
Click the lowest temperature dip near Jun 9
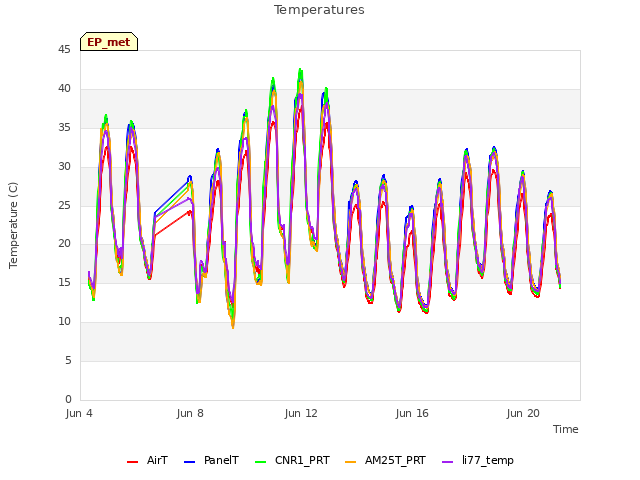click(x=233, y=327)
